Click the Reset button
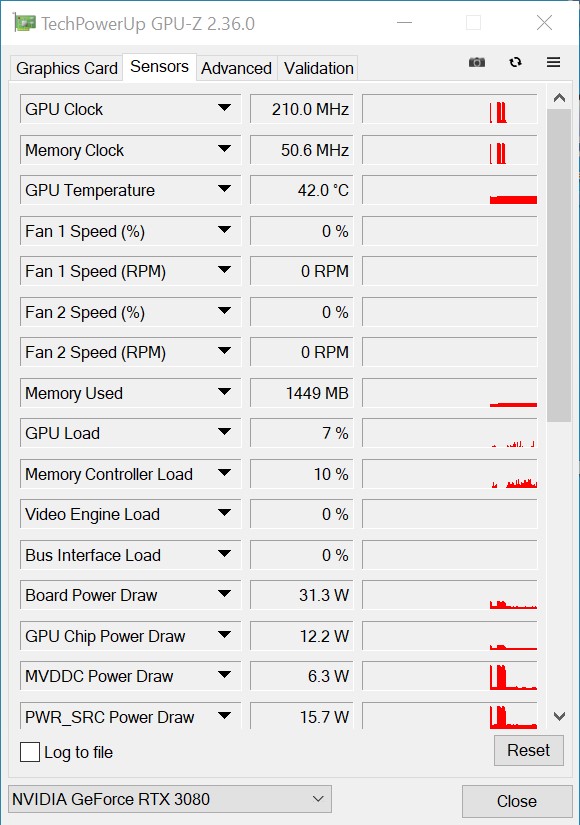This screenshot has width=580, height=825. 528,750
